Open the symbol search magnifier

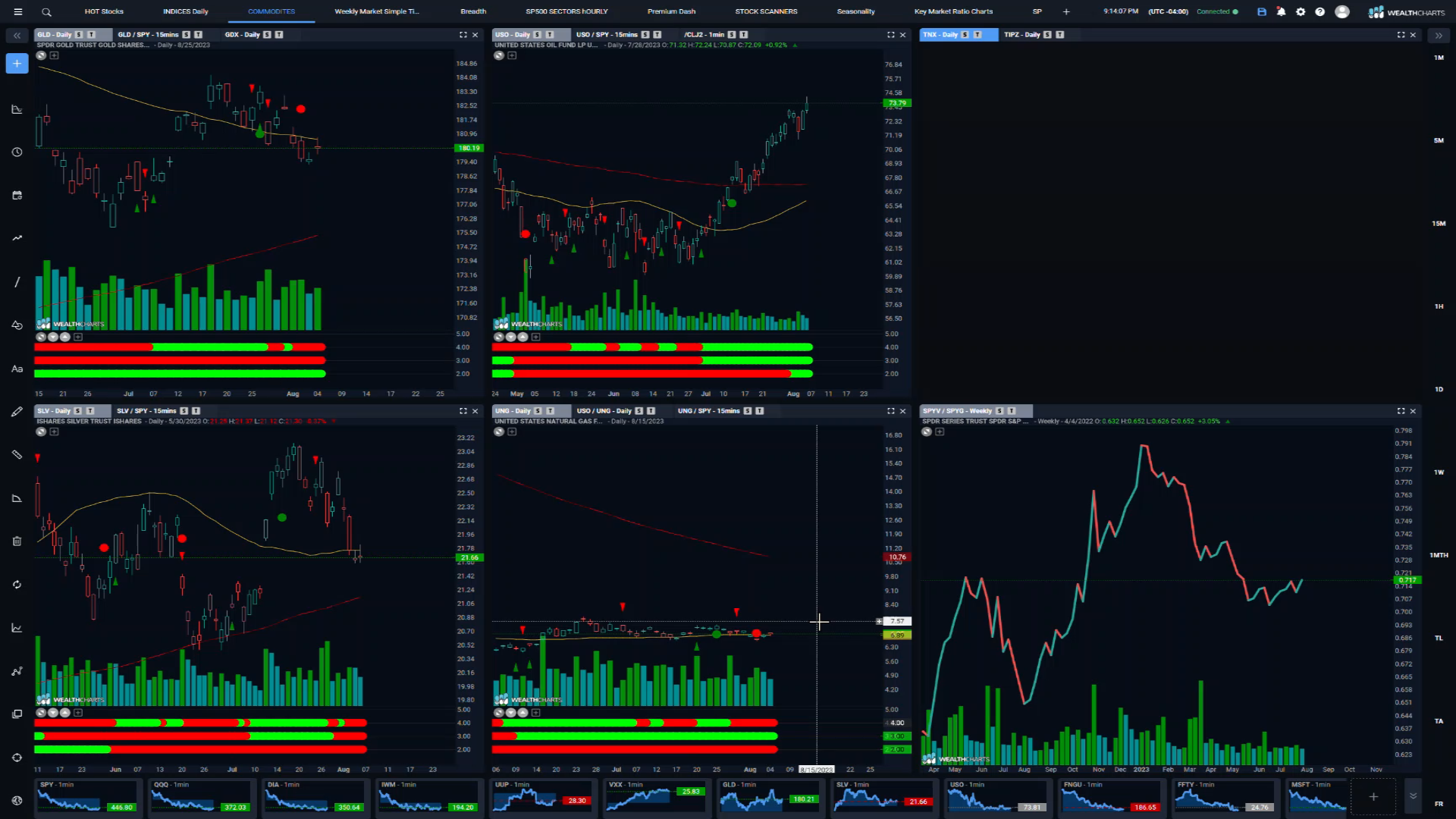[x=46, y=11]
